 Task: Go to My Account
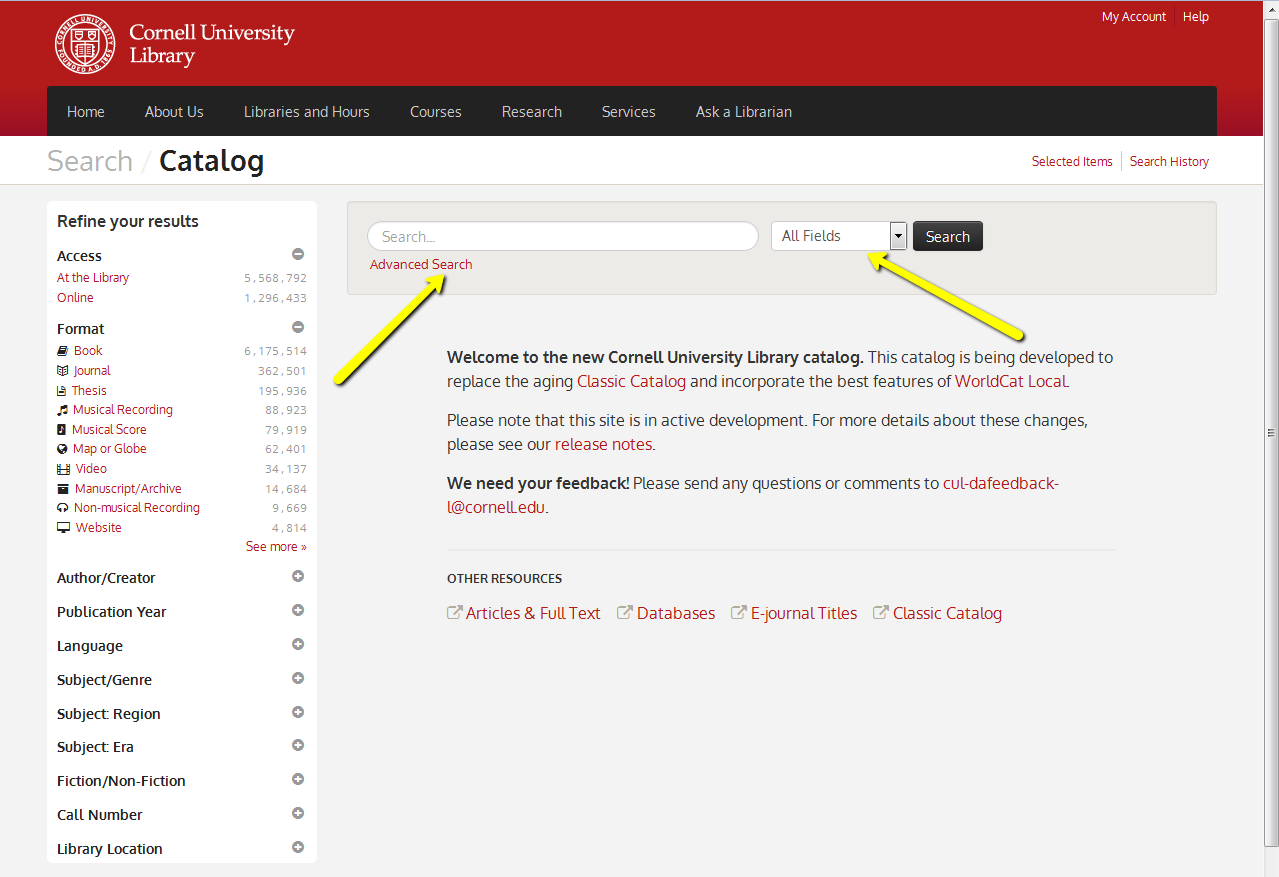click(x=1134, y=17)
